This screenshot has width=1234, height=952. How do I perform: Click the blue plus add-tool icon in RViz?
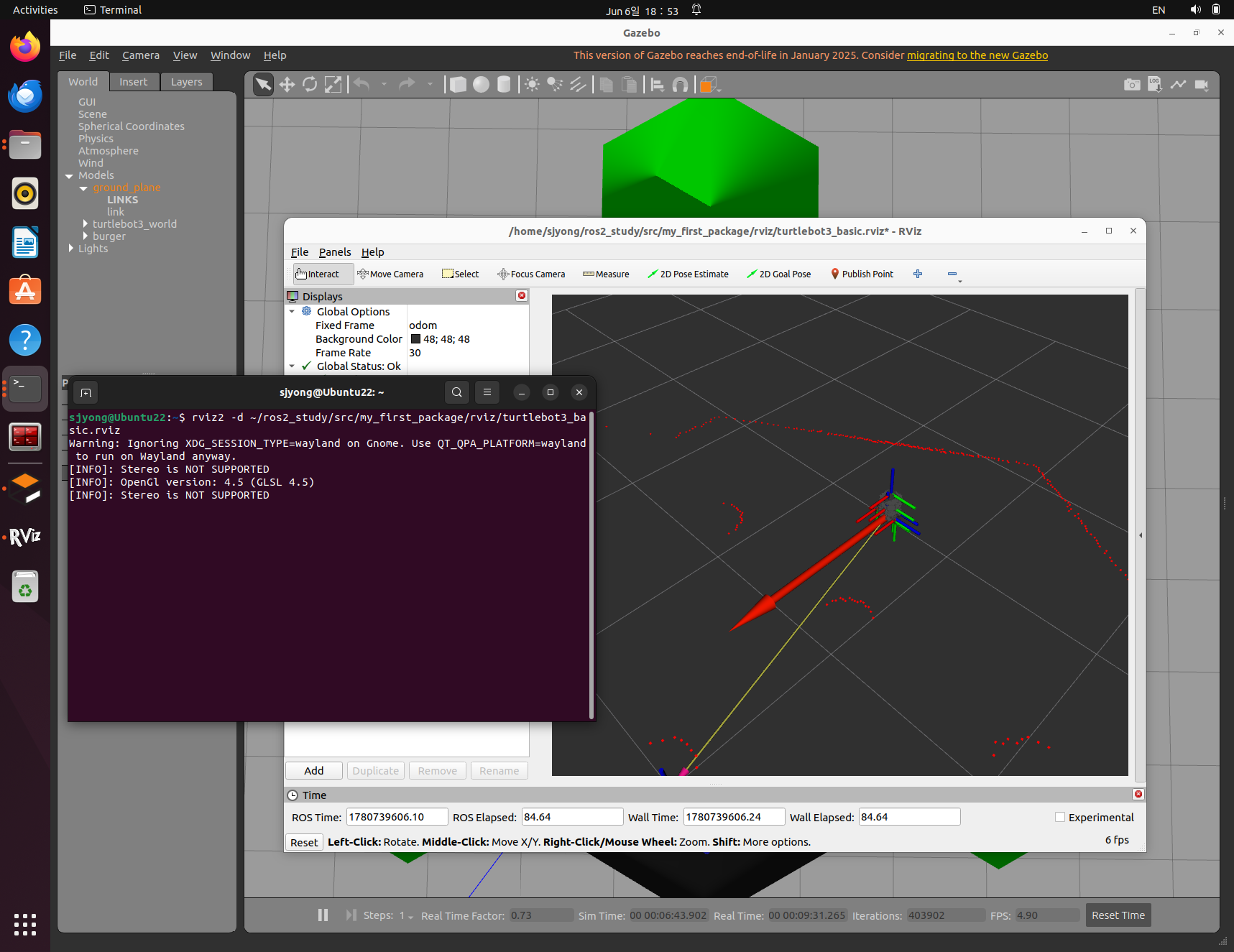pos(918,274)
